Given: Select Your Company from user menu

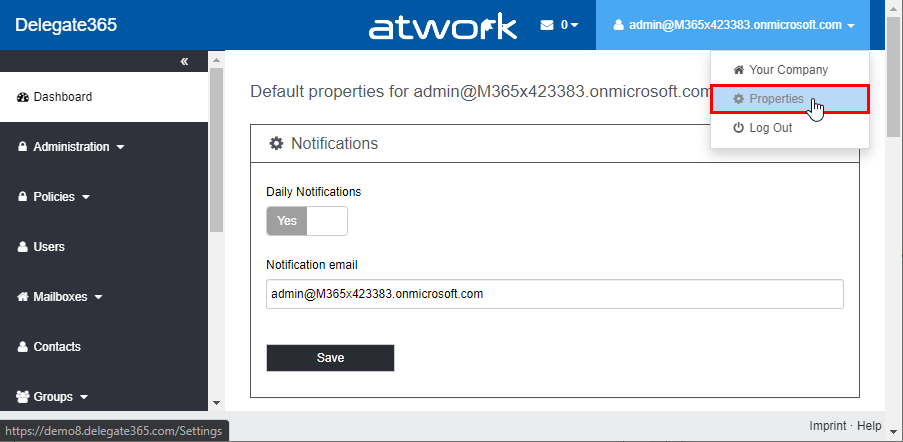Looking at the screenshot, I should [788, 70].
